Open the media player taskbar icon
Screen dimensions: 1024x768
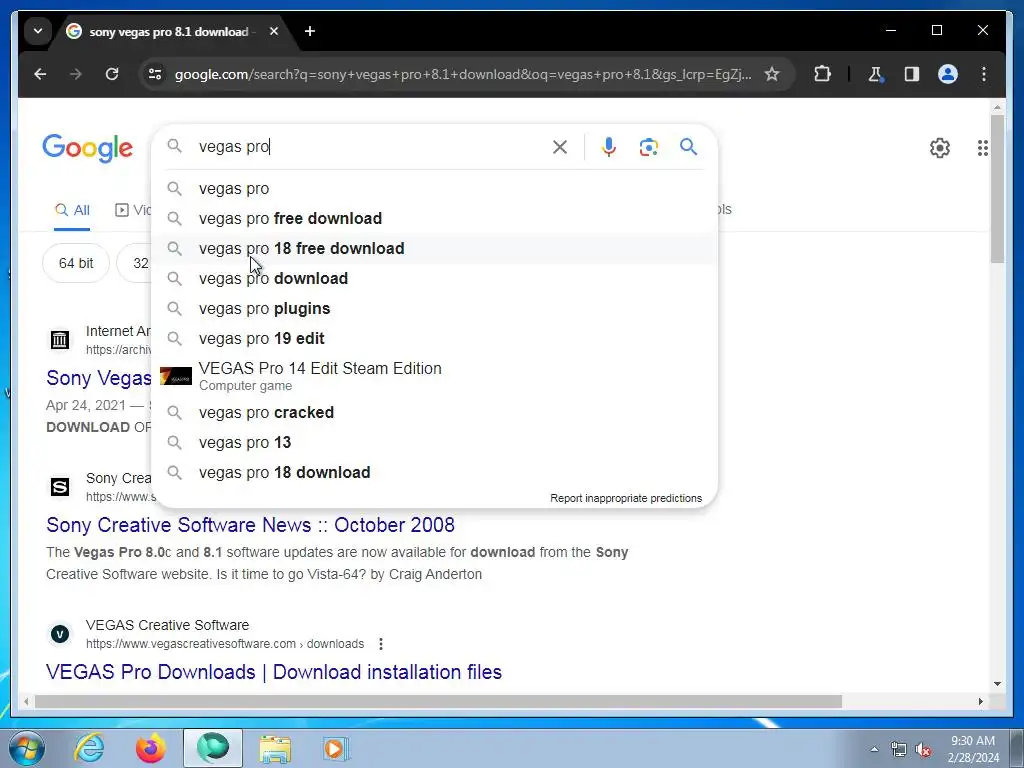tap(336, 748)
